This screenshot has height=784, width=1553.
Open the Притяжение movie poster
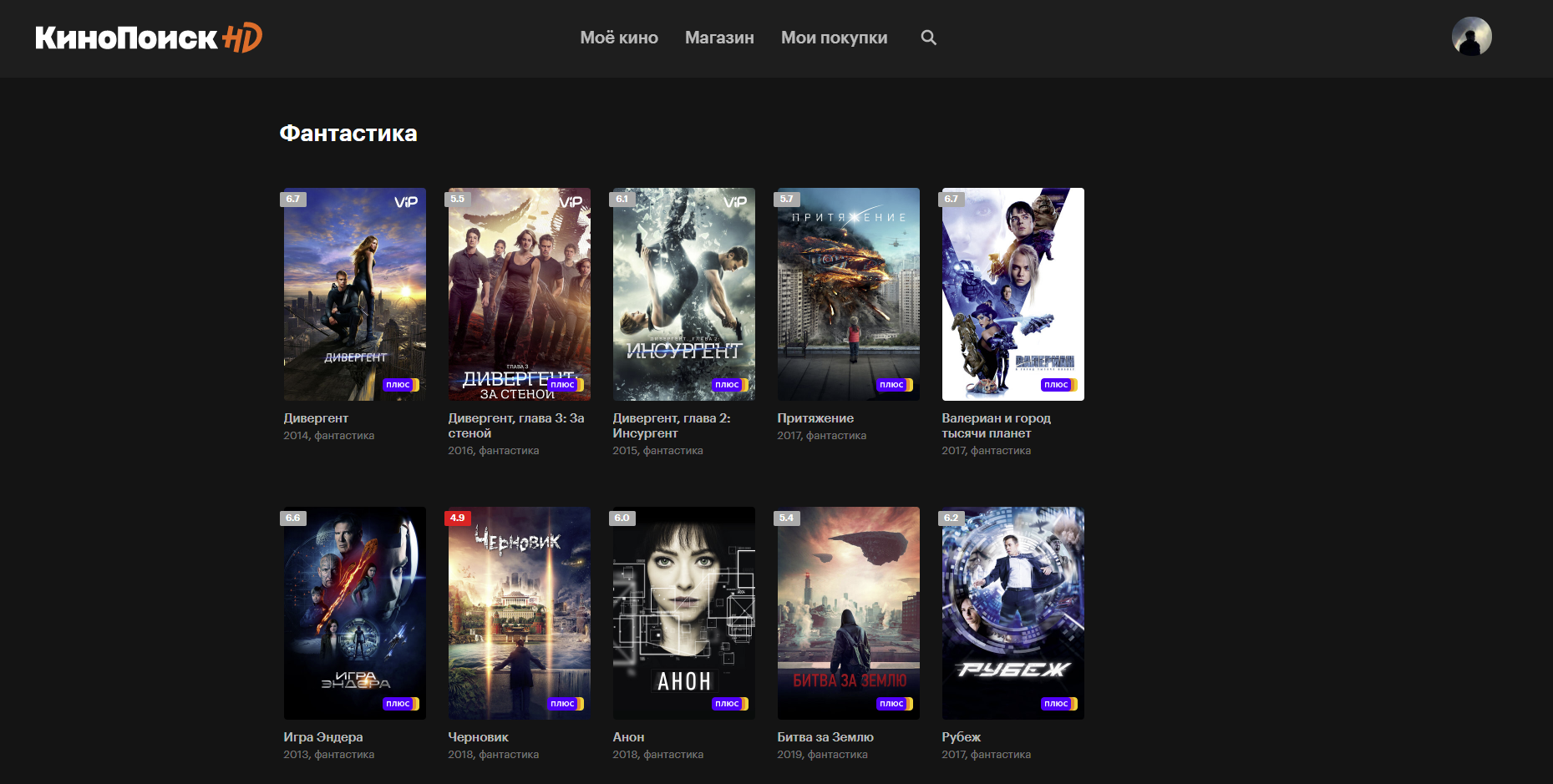(849, 294)
